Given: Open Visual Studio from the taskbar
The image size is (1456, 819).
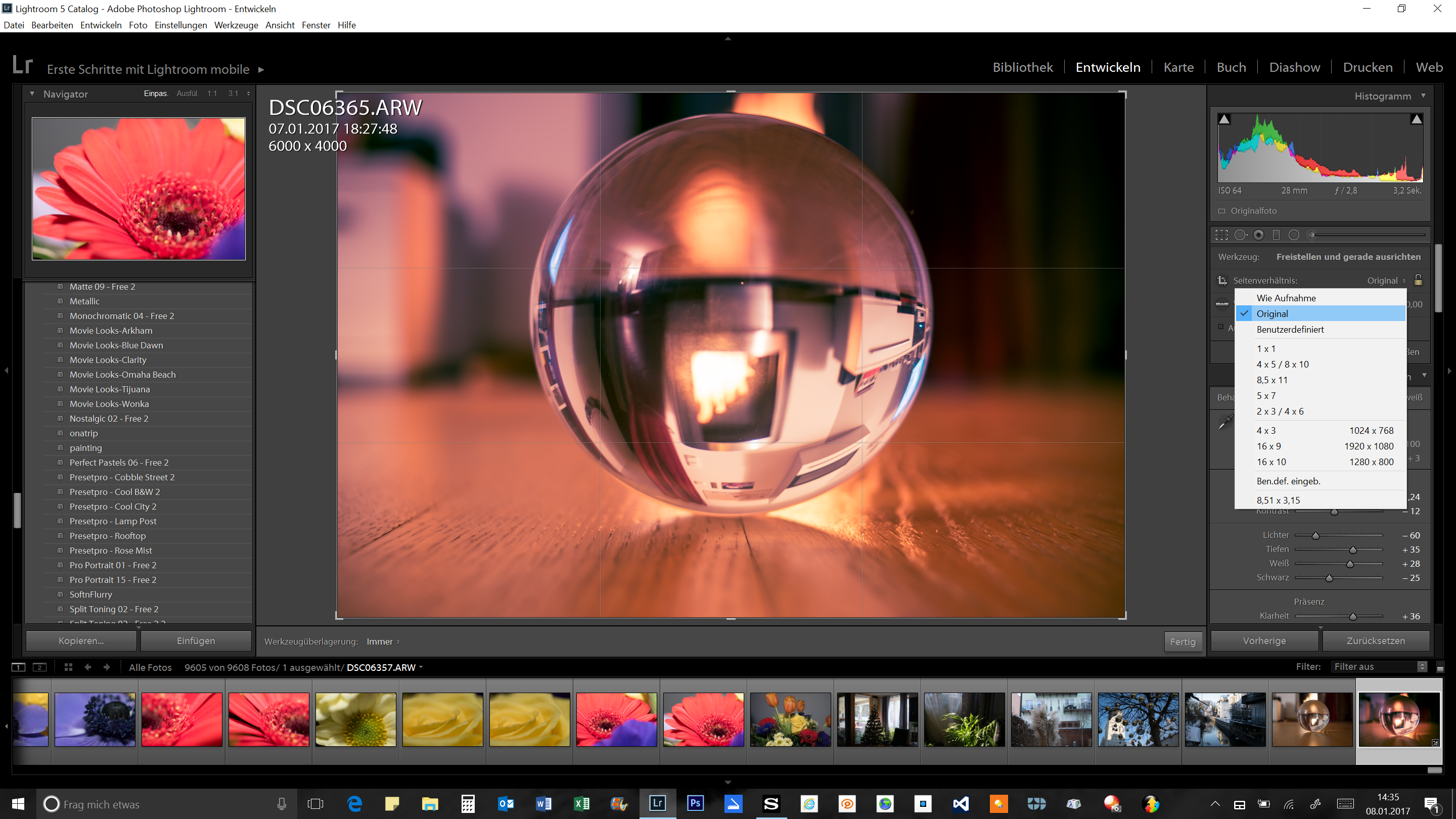Looking at the screenshot, I should point(961,804).
